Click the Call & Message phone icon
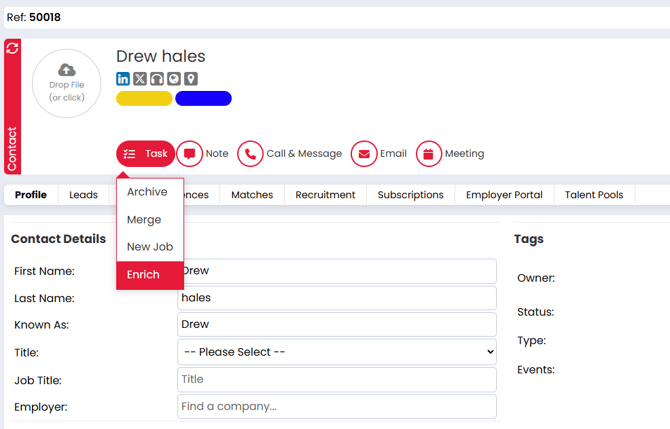The width and height of the screenshot is (670, 429). click(250, 154)
